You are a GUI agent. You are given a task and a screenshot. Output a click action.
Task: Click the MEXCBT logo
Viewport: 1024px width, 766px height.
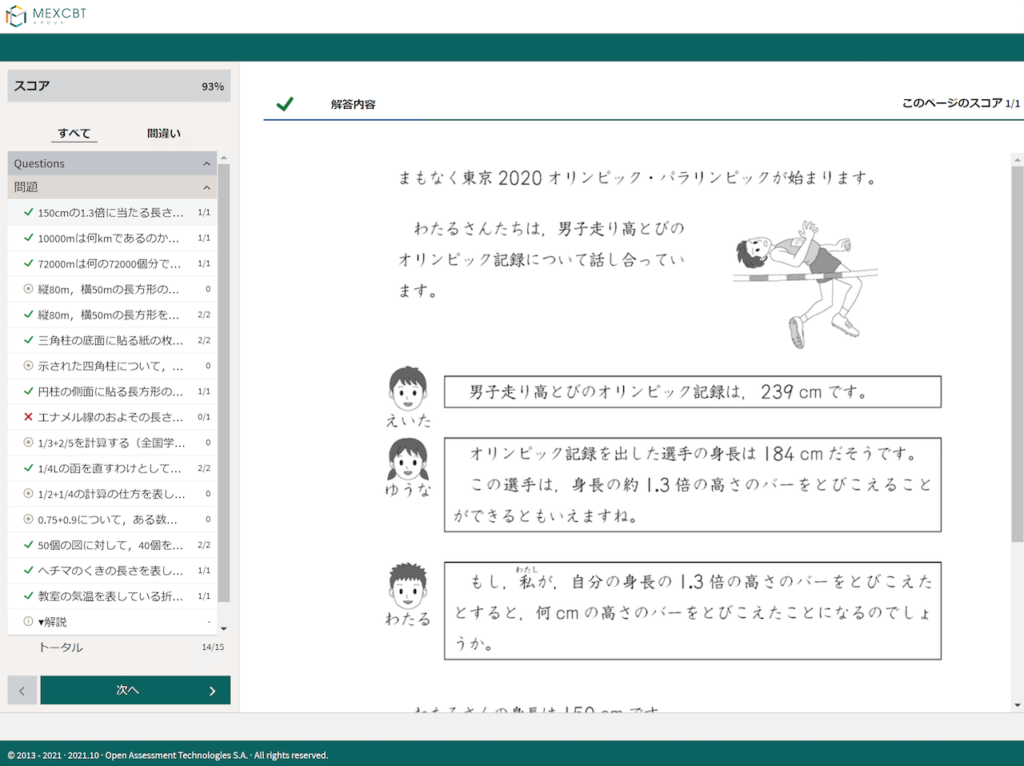[x=46, y=15]
